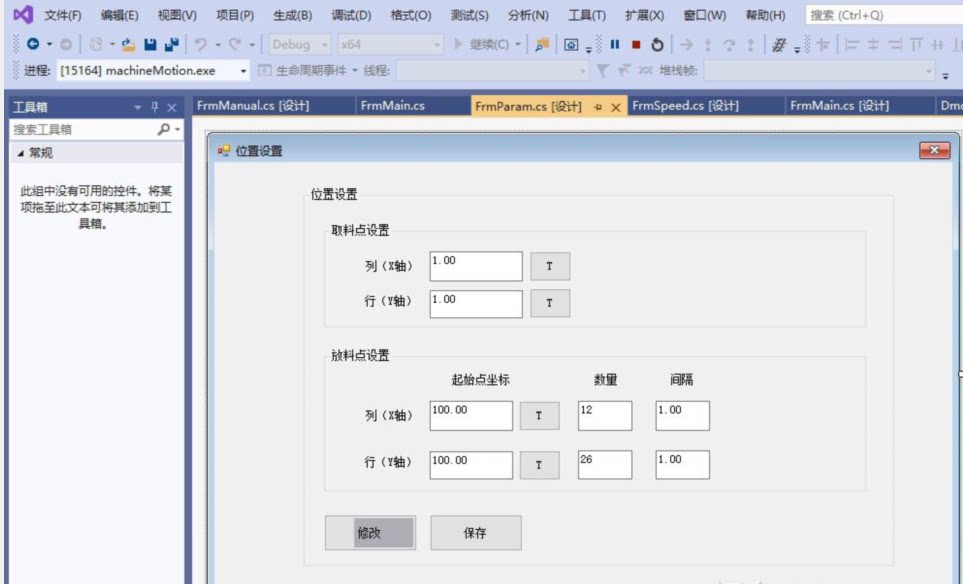The height and width of the screenshot is (584, 963).
Task: Click the Visual Studio logo icon
Action: click(x=22, y=15)
